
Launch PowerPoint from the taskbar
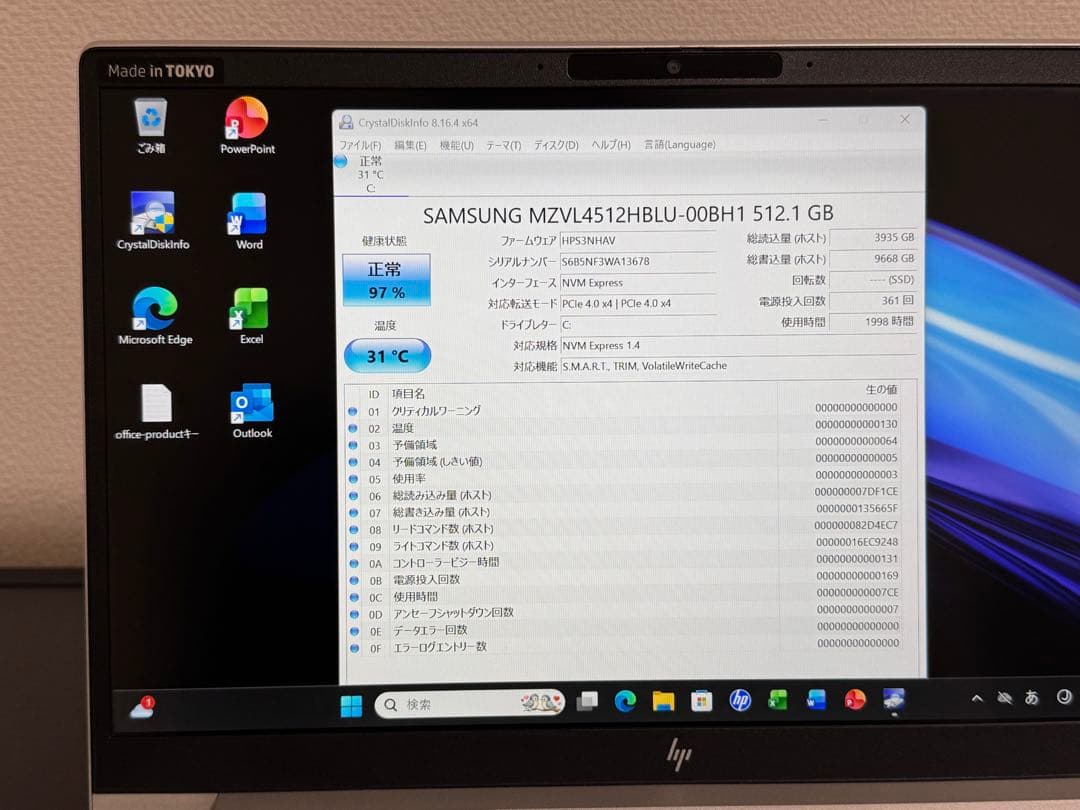(855, 700)
